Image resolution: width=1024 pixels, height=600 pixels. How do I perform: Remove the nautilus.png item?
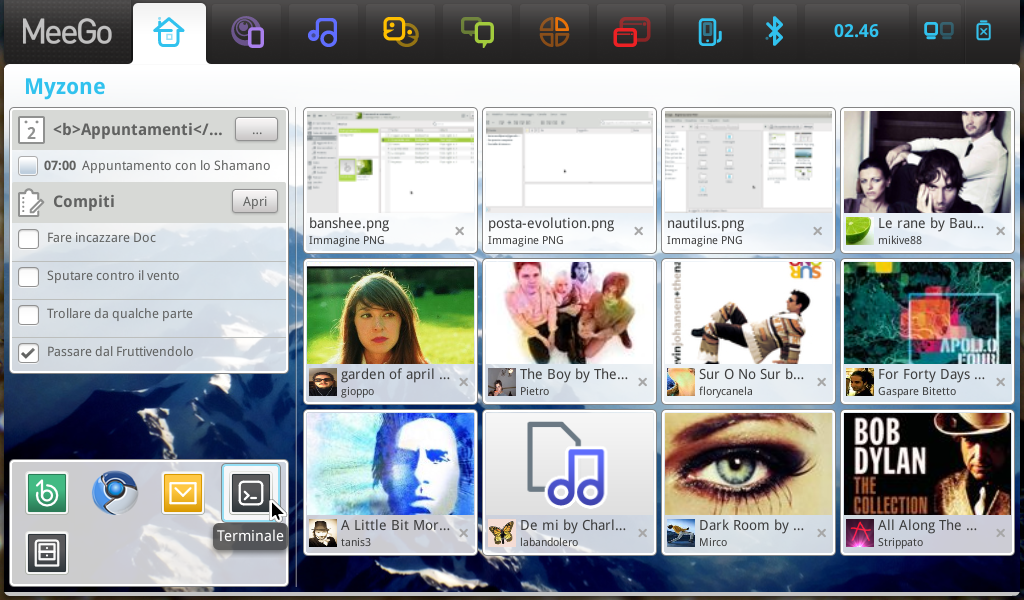818,231
